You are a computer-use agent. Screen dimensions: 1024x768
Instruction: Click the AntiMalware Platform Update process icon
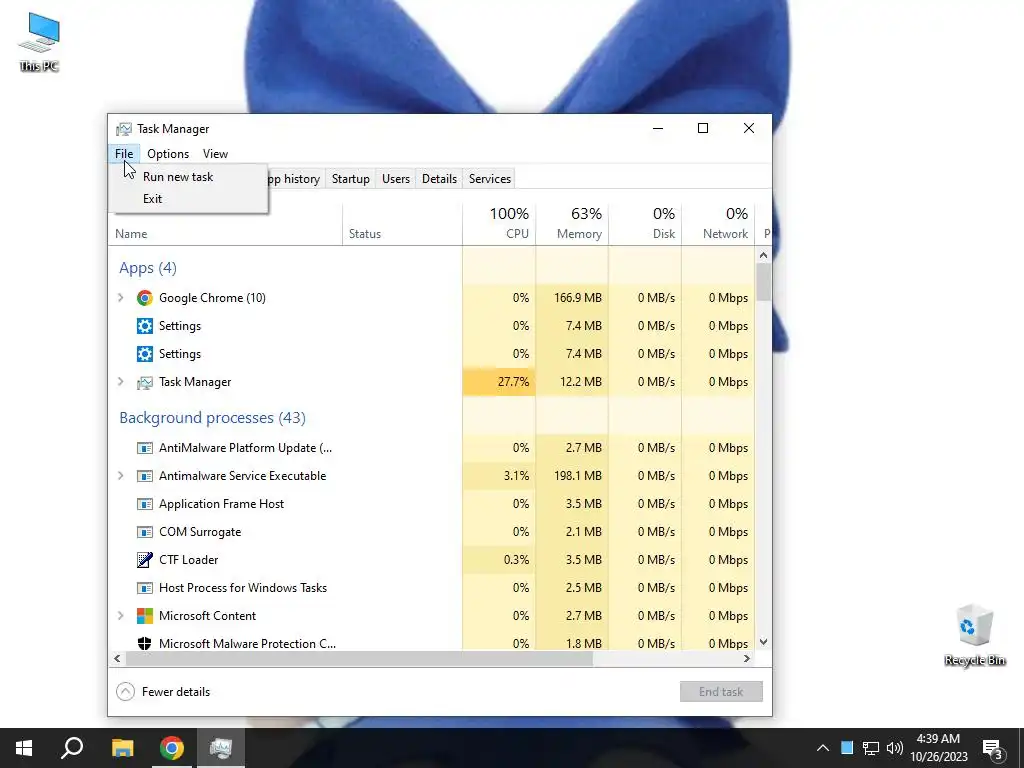coord(144,448)
